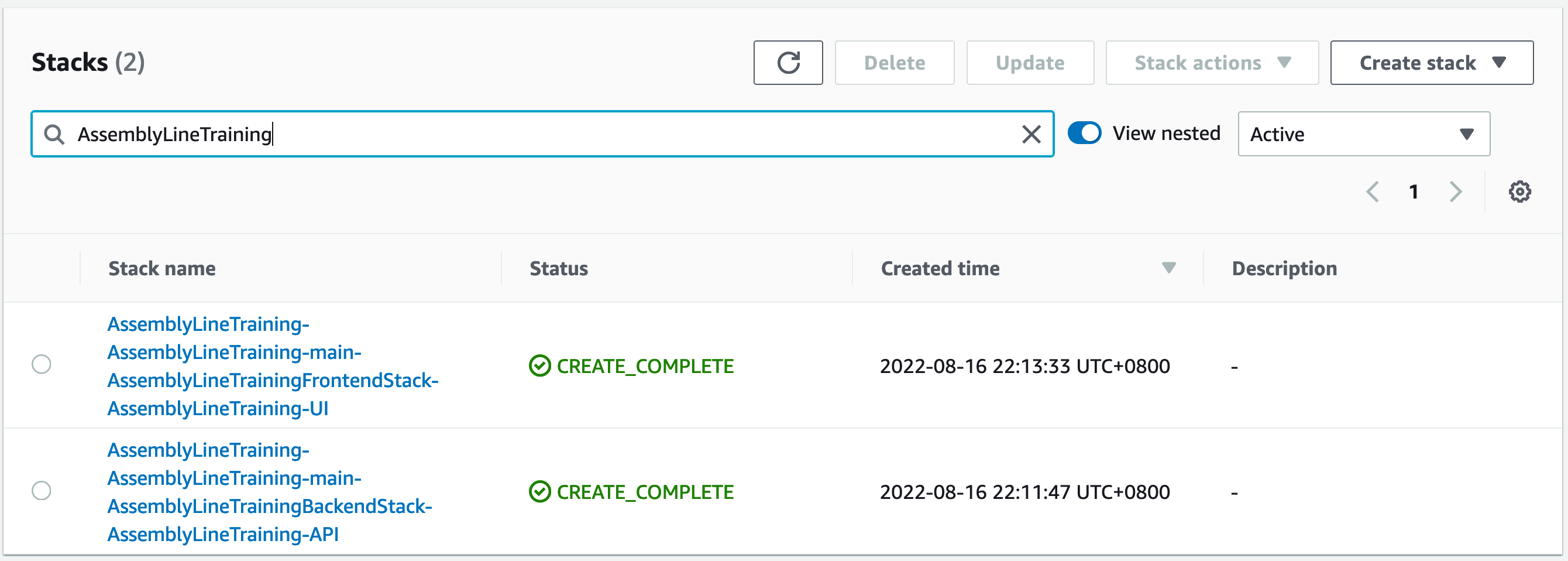Click the CREATE_COMPLETE status icon on the API stack
The height and width of the screenshot is (561, 1568).
coord(541,491)
